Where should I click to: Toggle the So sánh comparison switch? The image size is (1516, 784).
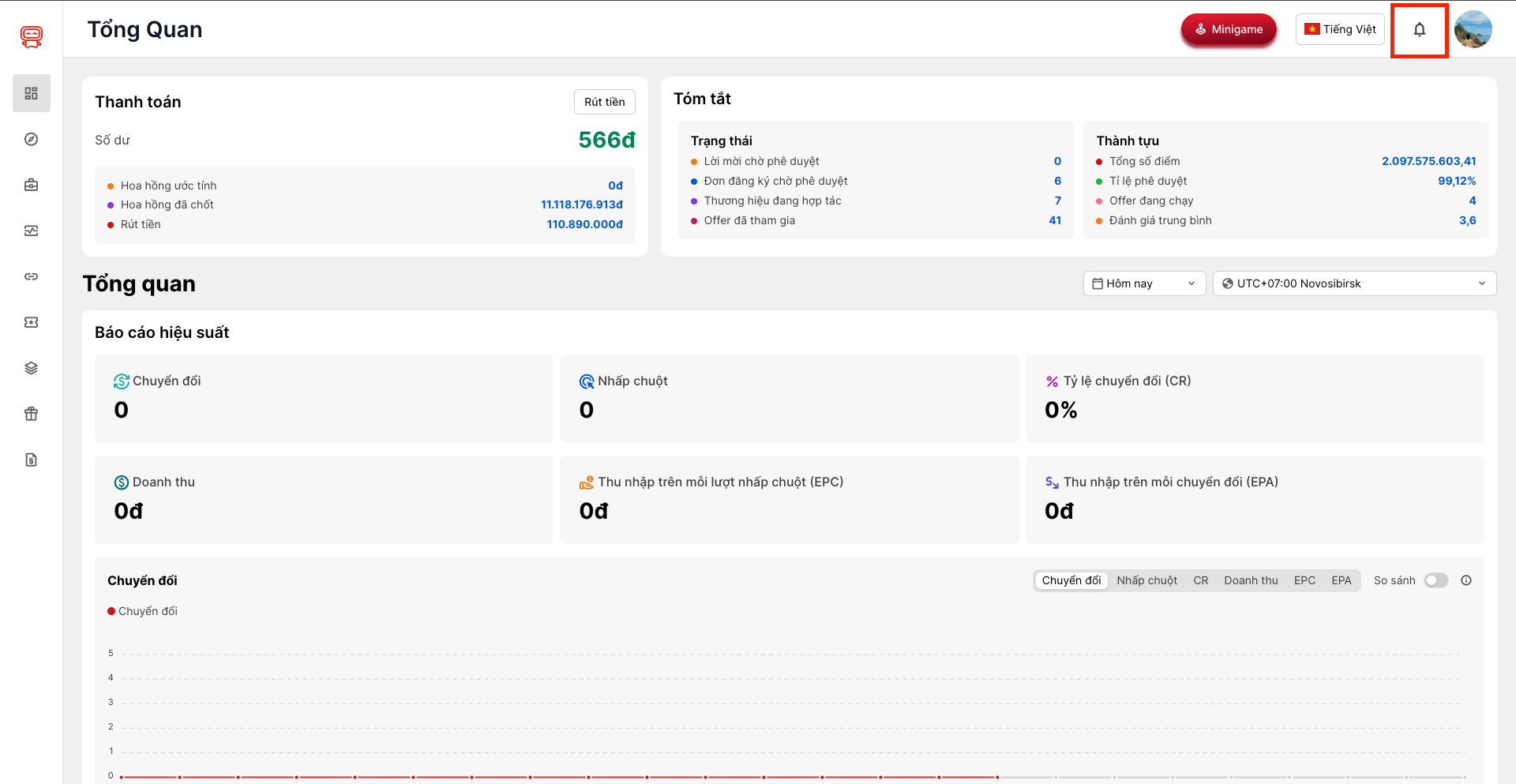(x=1435, y=580)
